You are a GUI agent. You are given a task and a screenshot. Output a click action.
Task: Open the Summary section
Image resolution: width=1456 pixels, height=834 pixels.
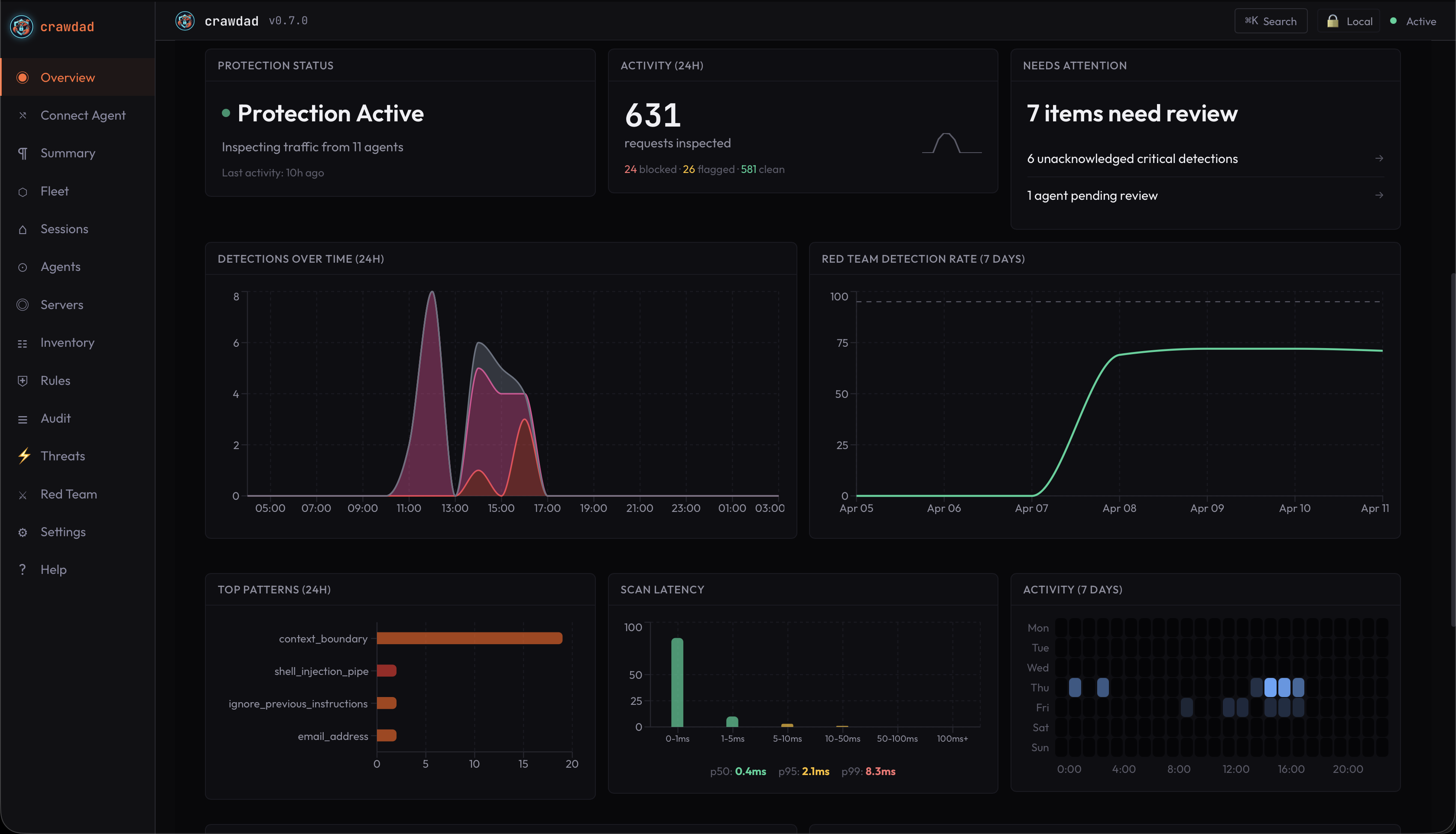coord(77,153)
